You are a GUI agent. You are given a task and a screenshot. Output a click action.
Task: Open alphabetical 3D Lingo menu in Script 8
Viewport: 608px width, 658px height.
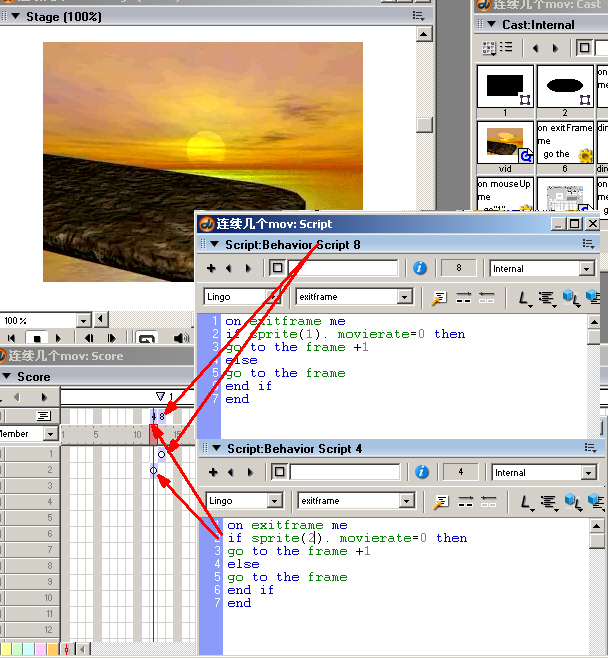pos(572,298)
